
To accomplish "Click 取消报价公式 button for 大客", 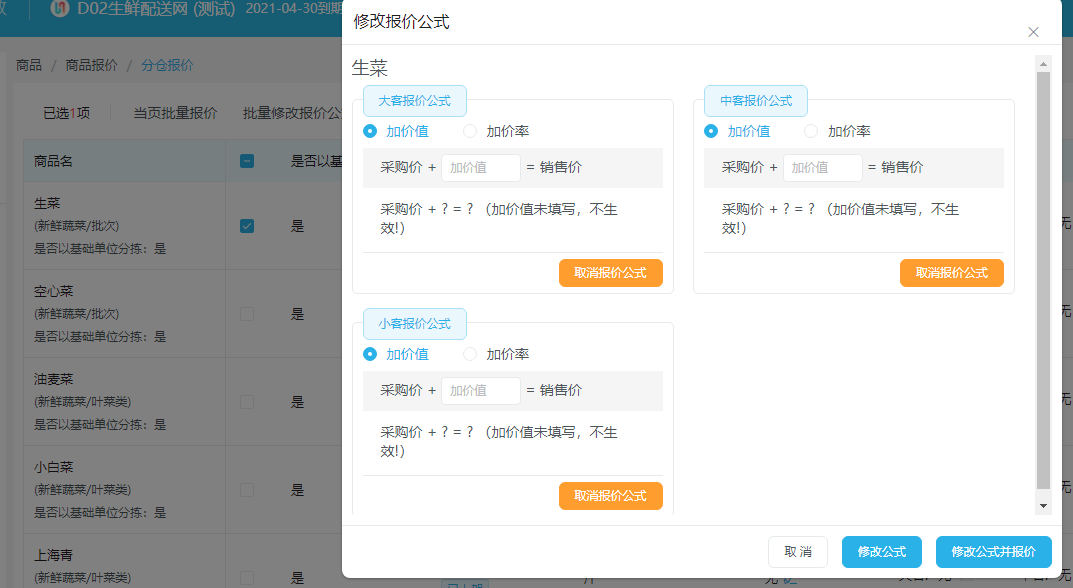I will [x=610, y=272].
